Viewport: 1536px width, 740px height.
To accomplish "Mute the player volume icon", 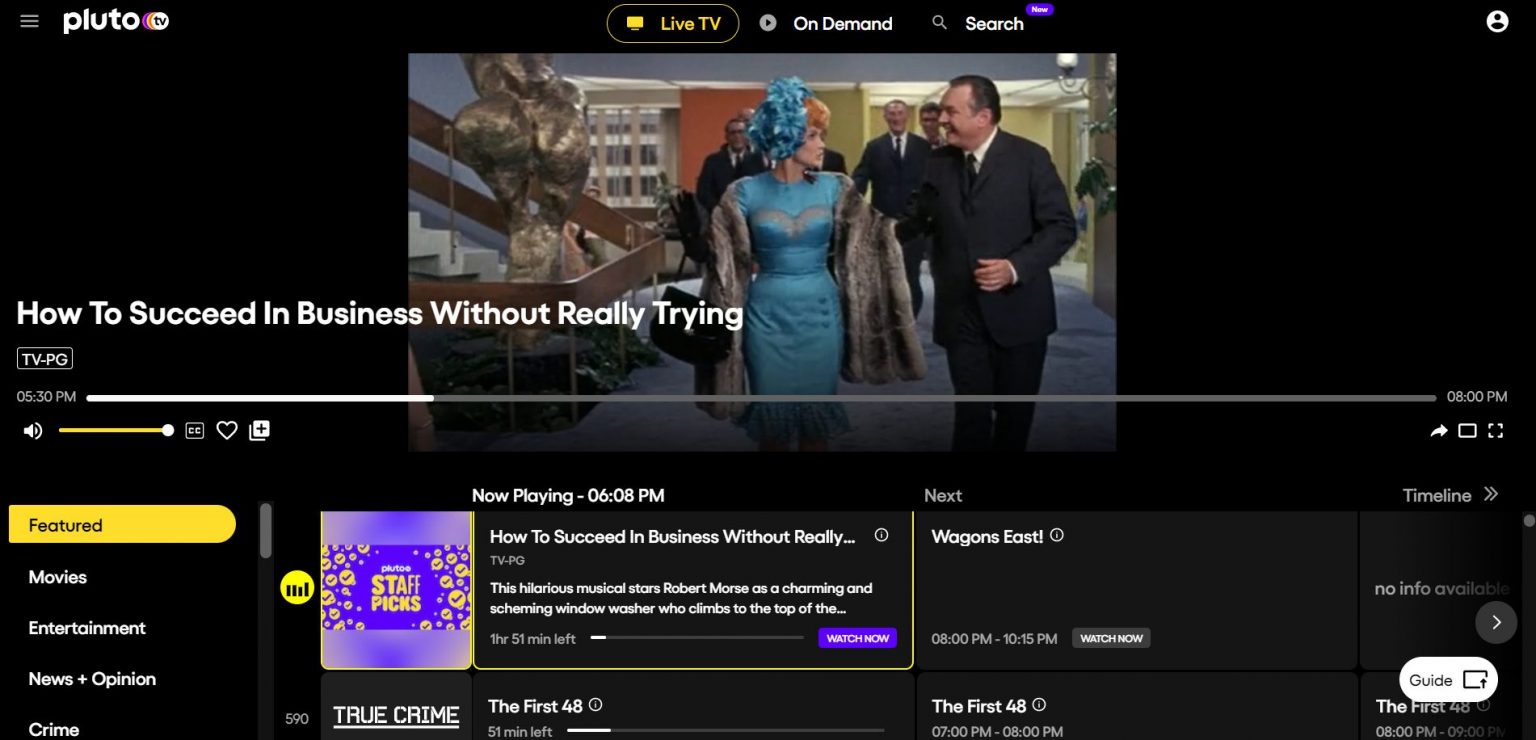I will tap(32, 430).
